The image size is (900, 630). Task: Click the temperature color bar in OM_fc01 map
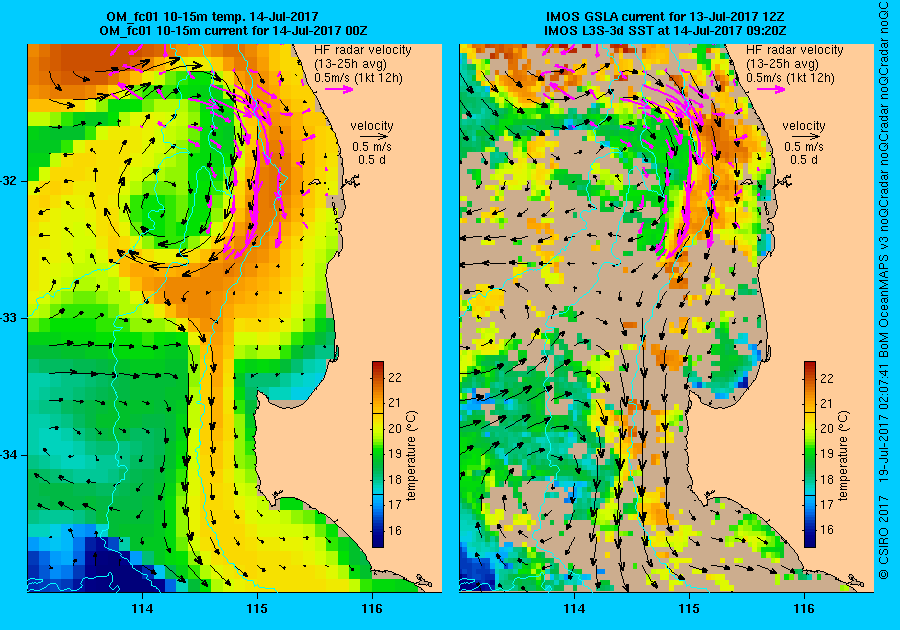point(378,454)
